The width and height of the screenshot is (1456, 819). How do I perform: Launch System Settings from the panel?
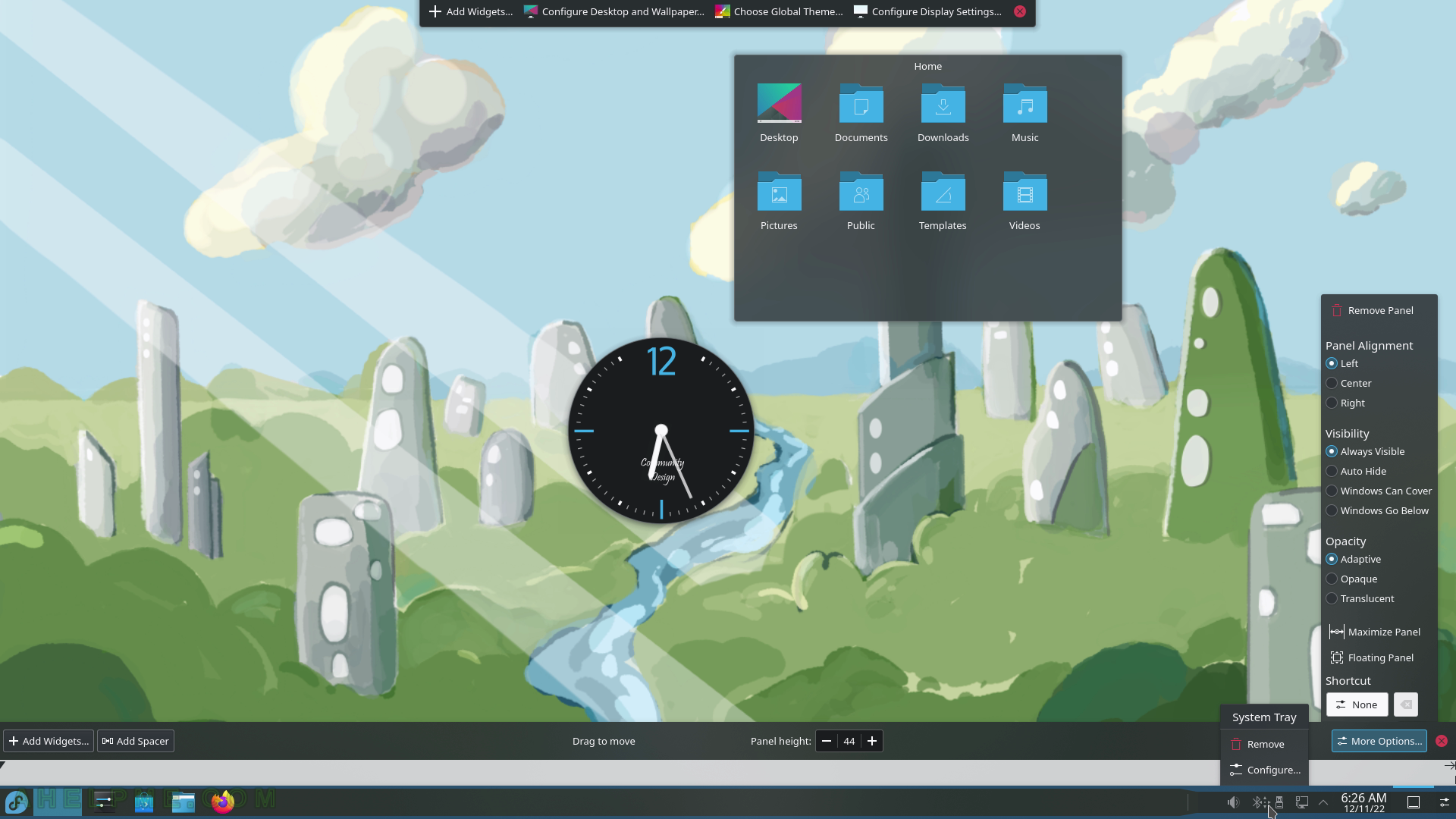pyautogui.click(x=104, y=802)
